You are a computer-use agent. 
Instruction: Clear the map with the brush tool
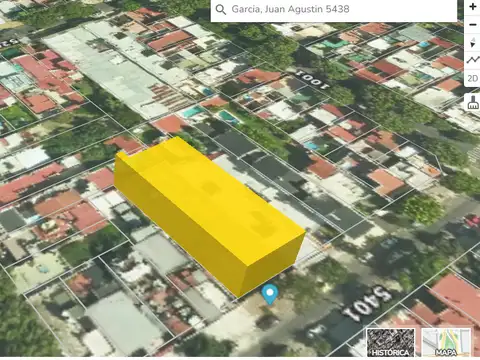[x=472, y=102]
